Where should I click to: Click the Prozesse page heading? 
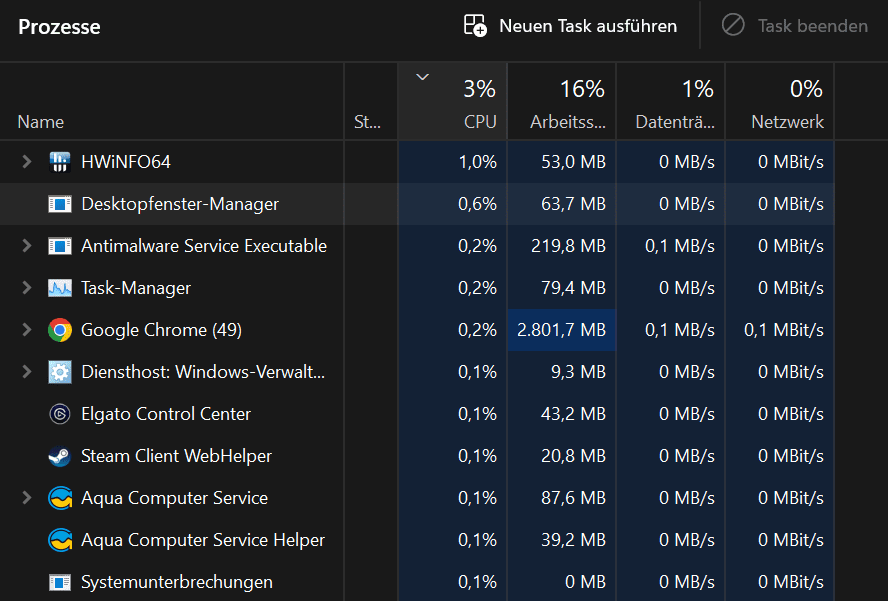pyautogui.click(x=59, y=27)
